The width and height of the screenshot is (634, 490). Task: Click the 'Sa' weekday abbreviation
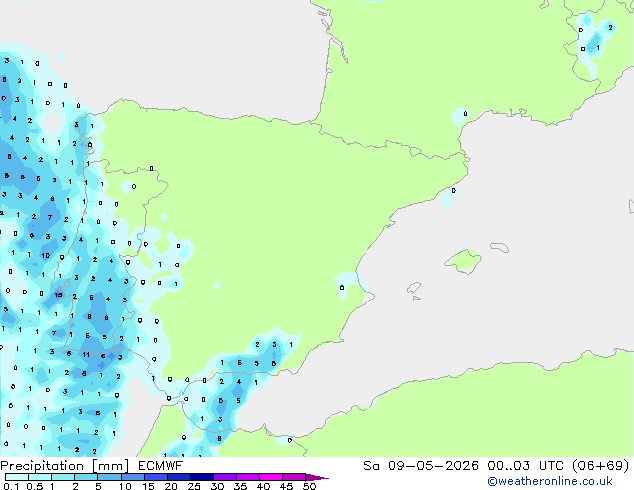(x=371, y=466)
